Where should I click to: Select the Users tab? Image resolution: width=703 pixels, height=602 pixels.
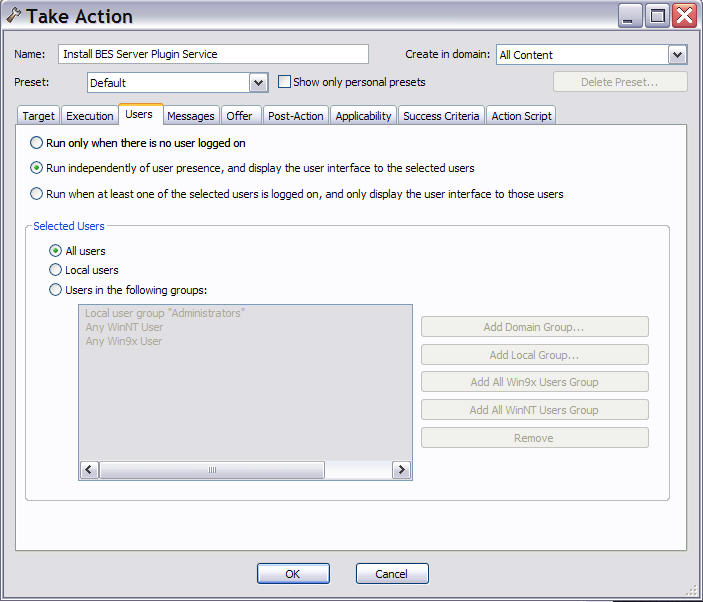click(139, 115)
